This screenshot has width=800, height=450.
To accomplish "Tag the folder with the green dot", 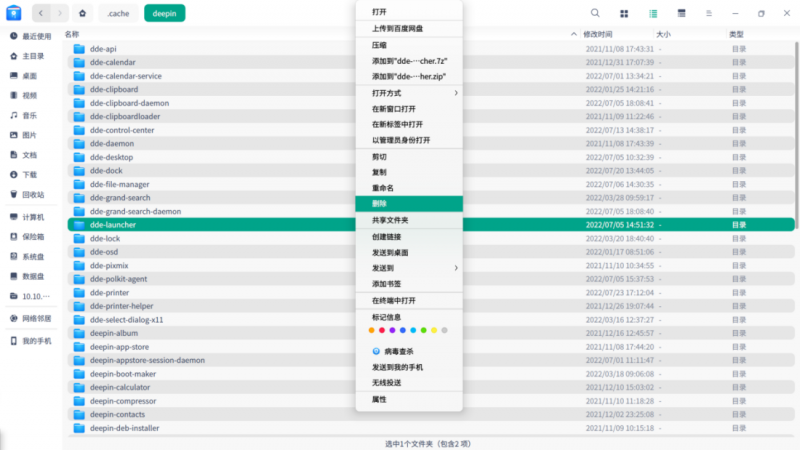I will (x=423, y=331).
